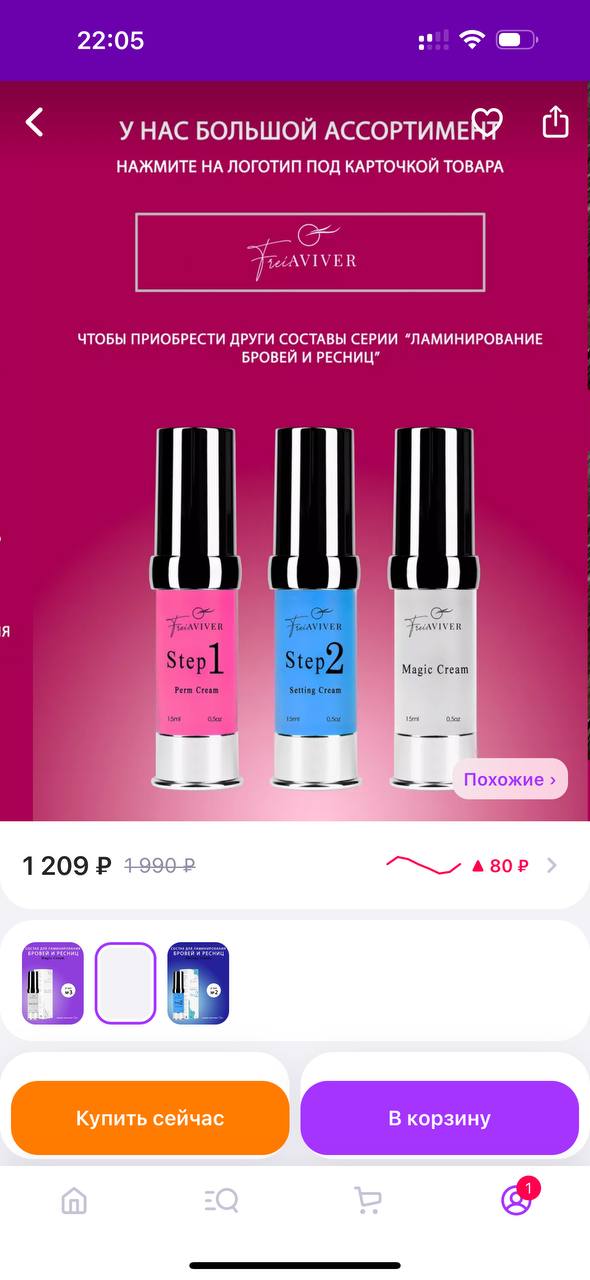Add product to favorites with heart icon
Screen dimensions: 590x1280
(x=487, y=123)
